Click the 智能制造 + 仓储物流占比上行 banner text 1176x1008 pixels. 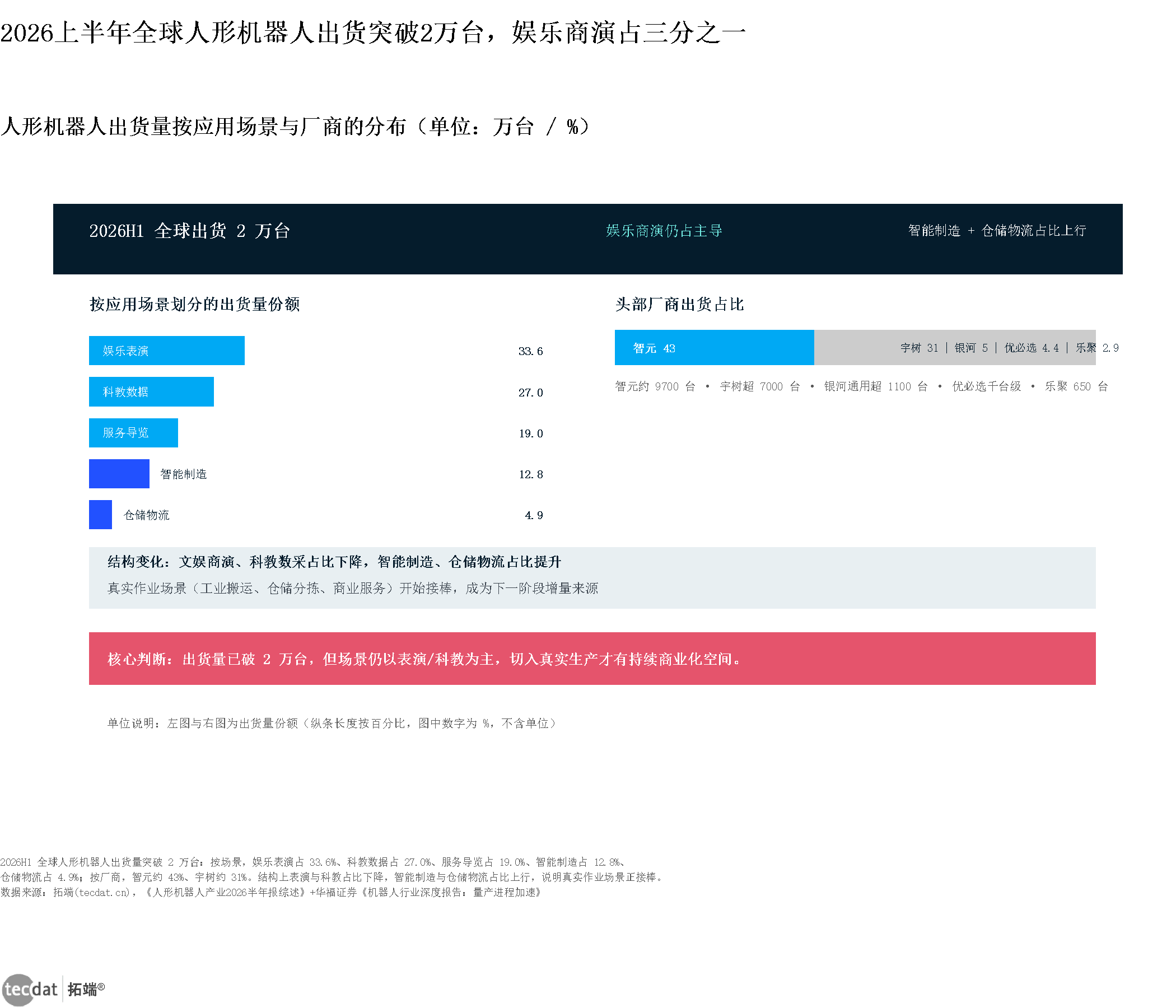point(997,230)
